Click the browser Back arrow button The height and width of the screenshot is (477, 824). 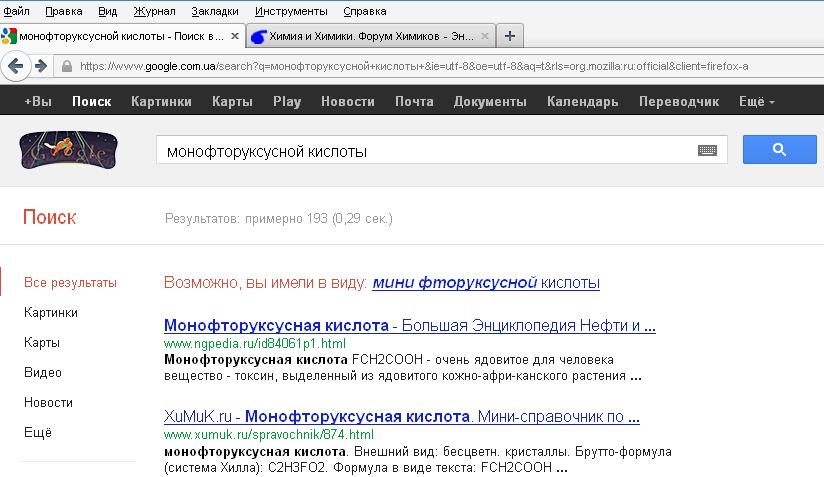[14, 66]
